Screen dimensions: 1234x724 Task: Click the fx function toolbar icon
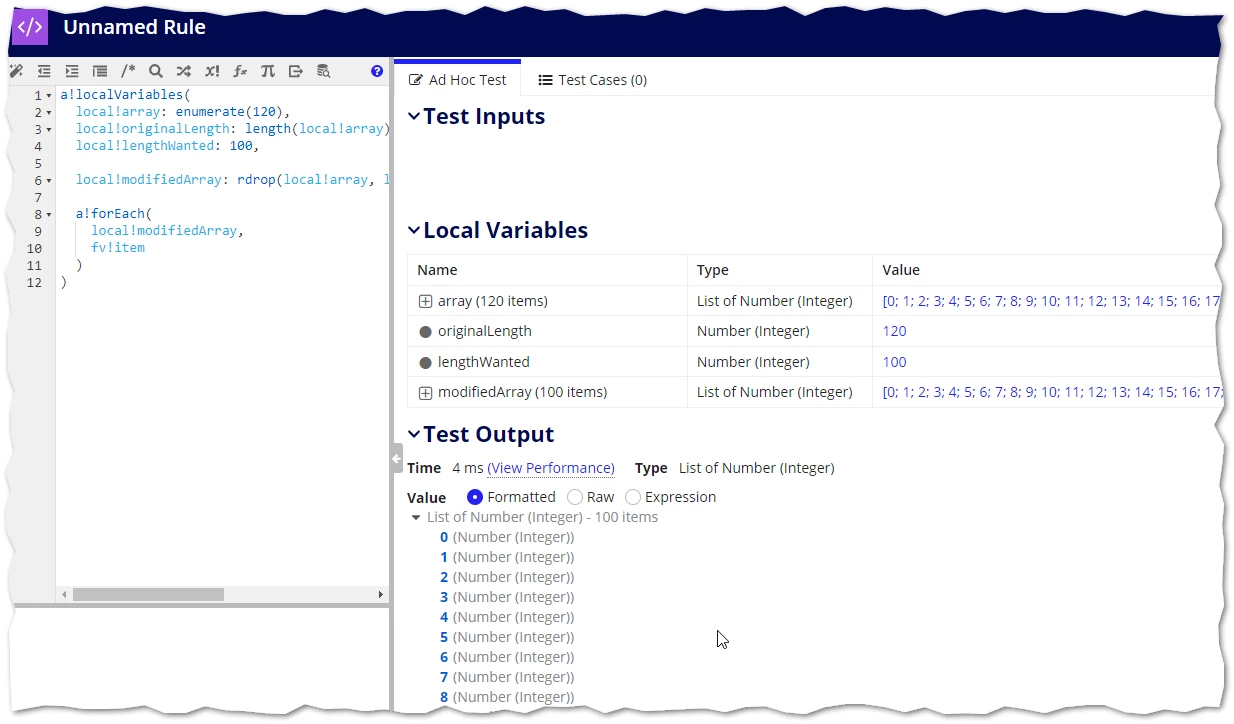click(x=240, y=71)
